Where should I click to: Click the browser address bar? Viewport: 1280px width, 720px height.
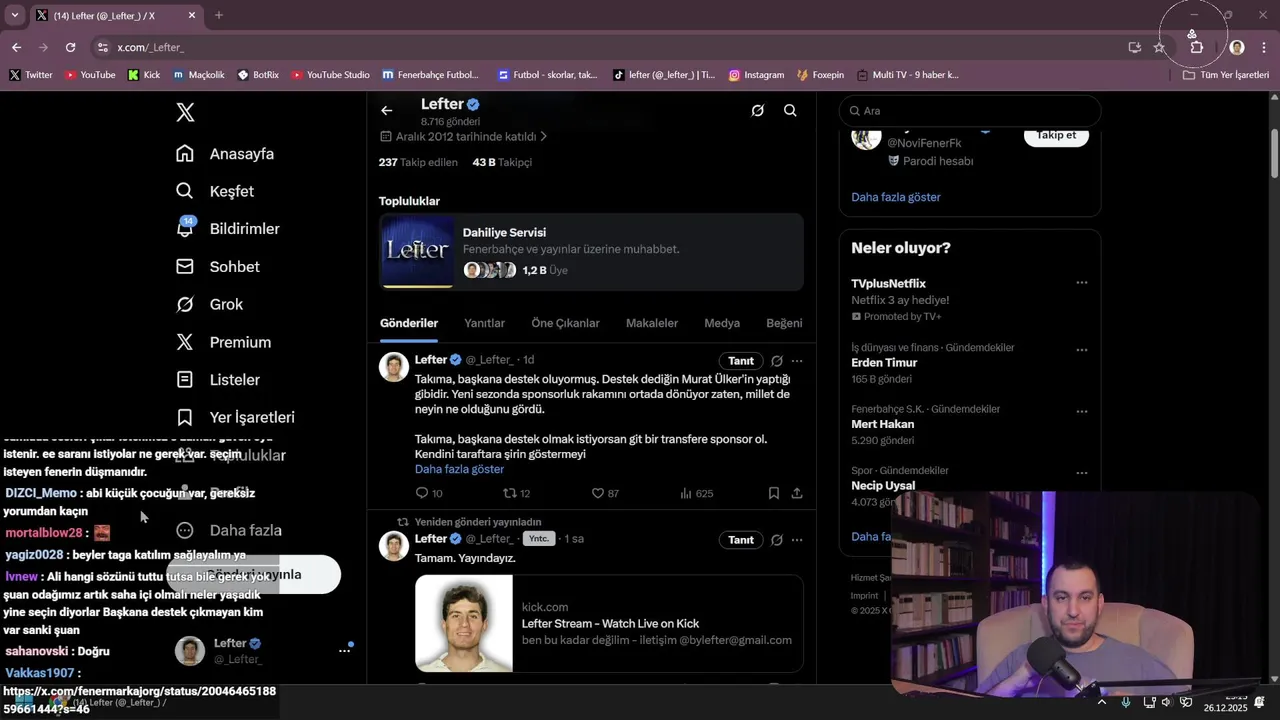(610, 47)
